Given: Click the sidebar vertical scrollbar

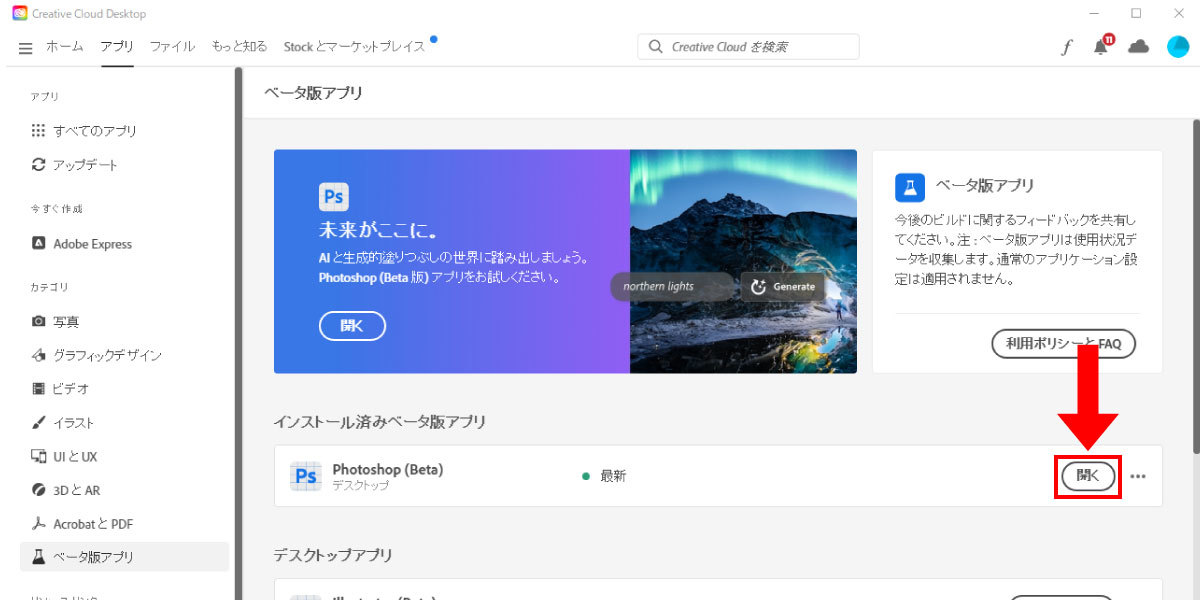Looking at the screenshot, I should pyautogui.click(x=238, y=334).
